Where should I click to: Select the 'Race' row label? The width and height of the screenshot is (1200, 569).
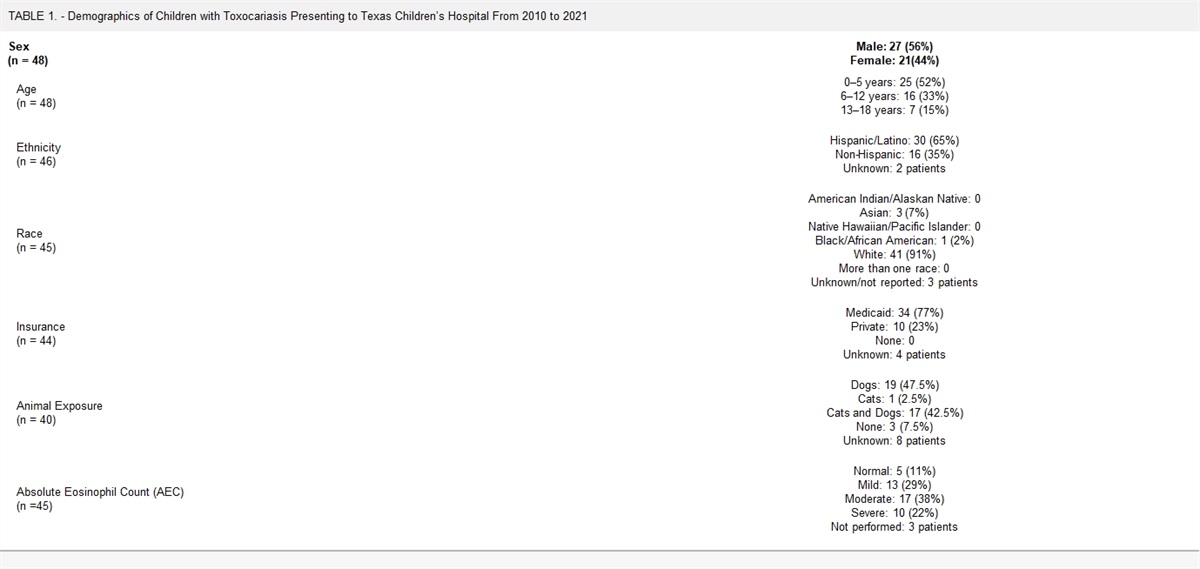(29, 233)
